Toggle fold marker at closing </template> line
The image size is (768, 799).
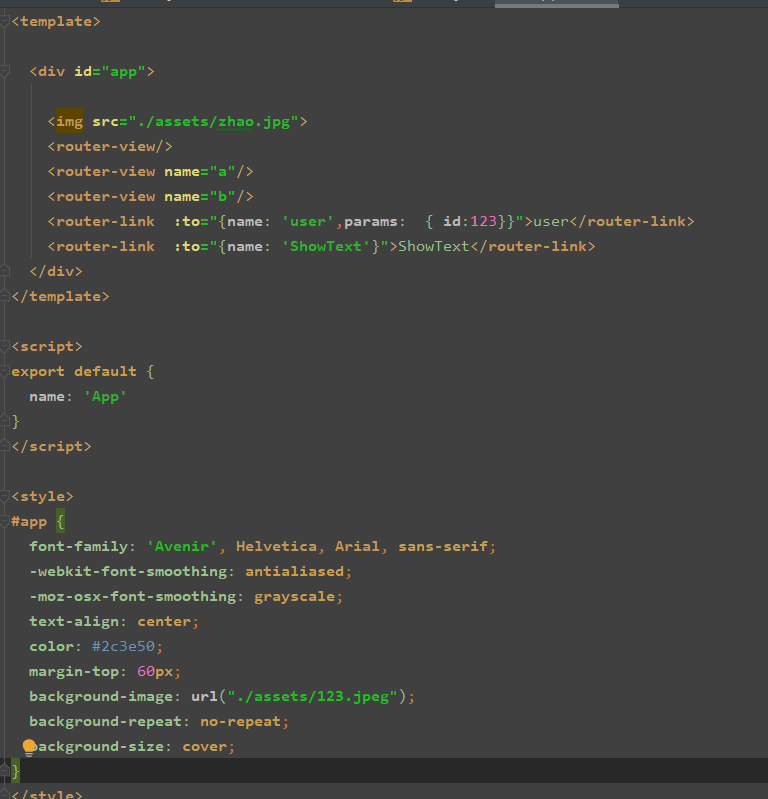(x=5, y=296)
